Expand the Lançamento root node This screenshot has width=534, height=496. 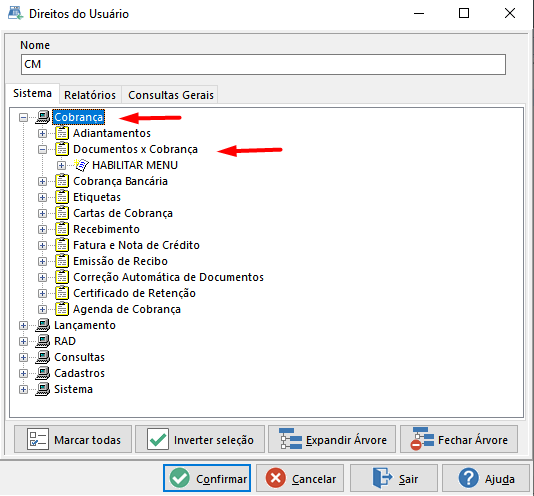[23, 326]
